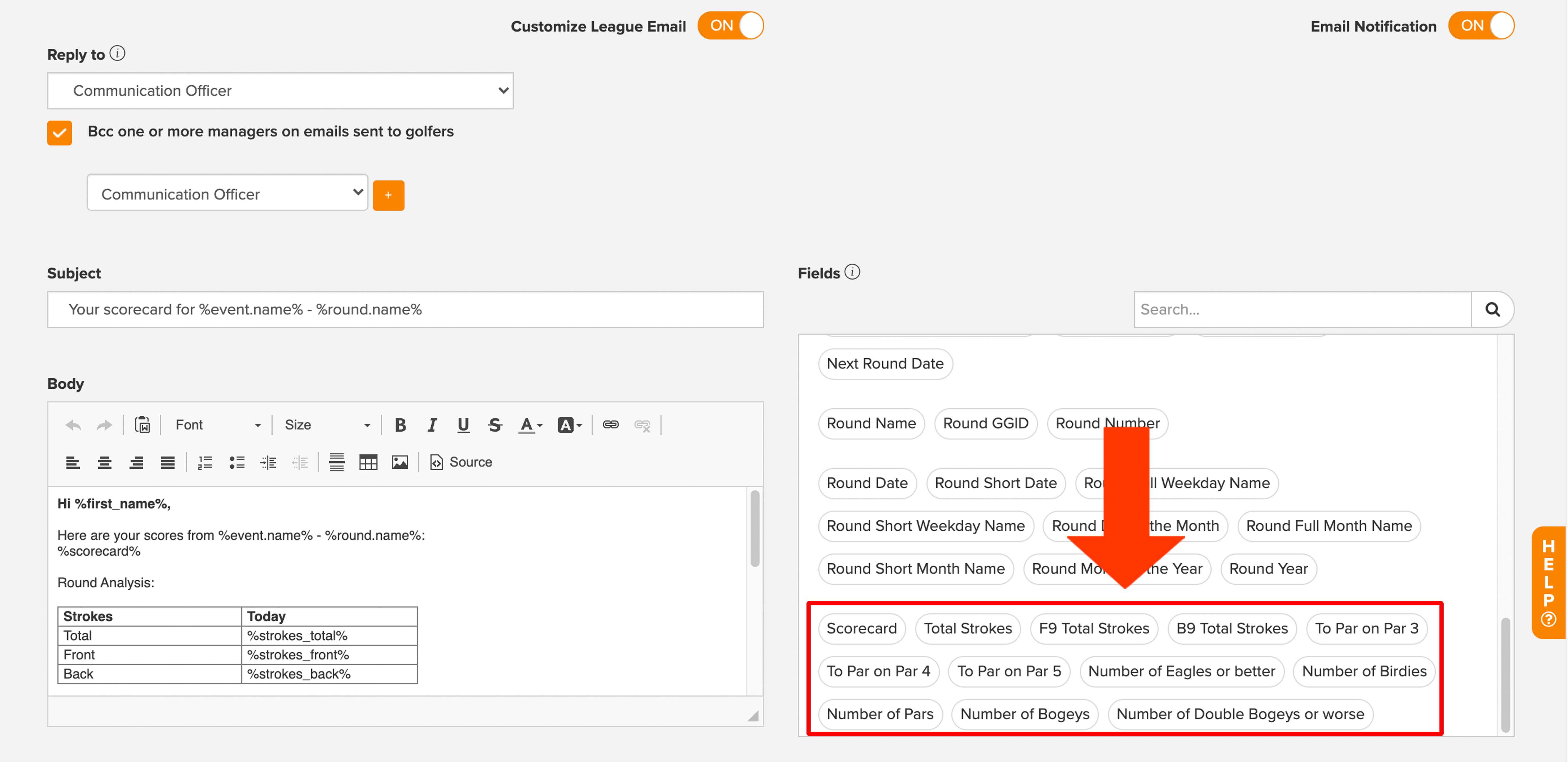This screenshot has height=762, width=1568.
Task: Insert the Round Name field
Action: (871, 424)
